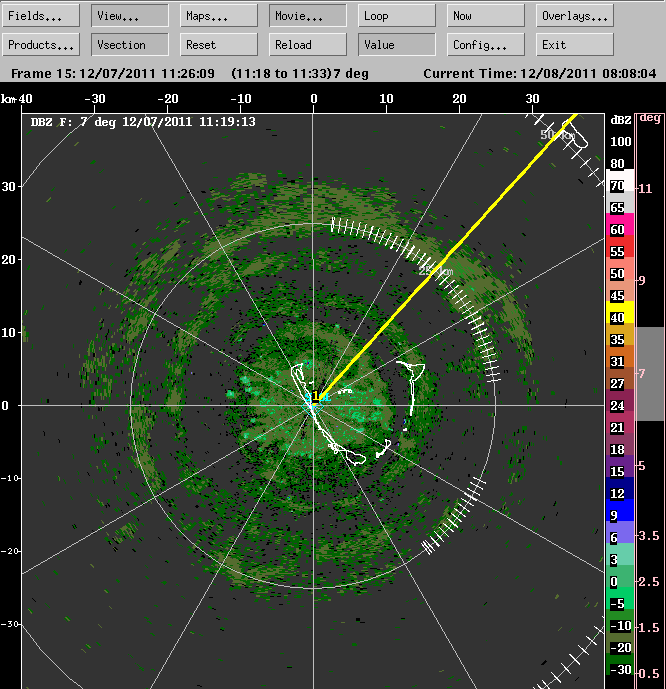Select the 6 dBZ lavender color swatch
The image size is (666, 689).
pos(620,532)
